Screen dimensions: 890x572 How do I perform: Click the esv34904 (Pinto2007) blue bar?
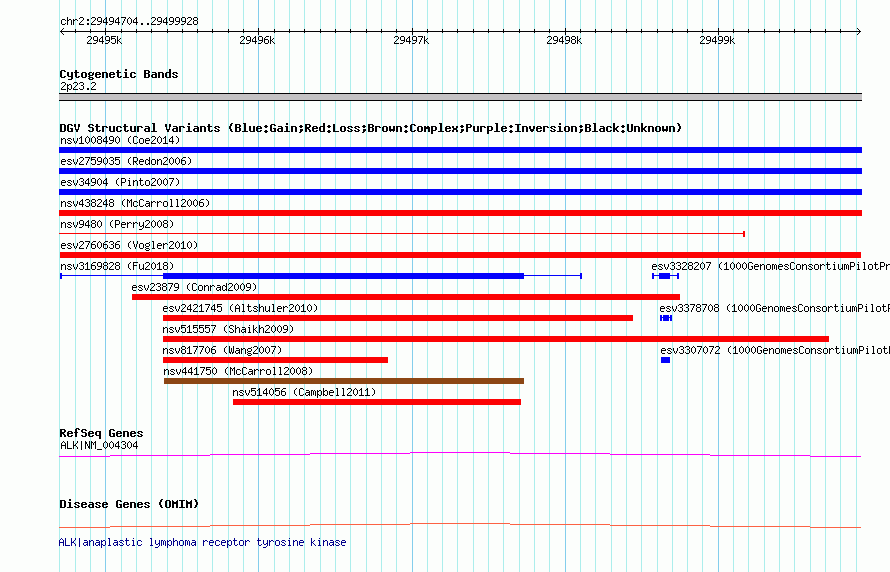460,192
